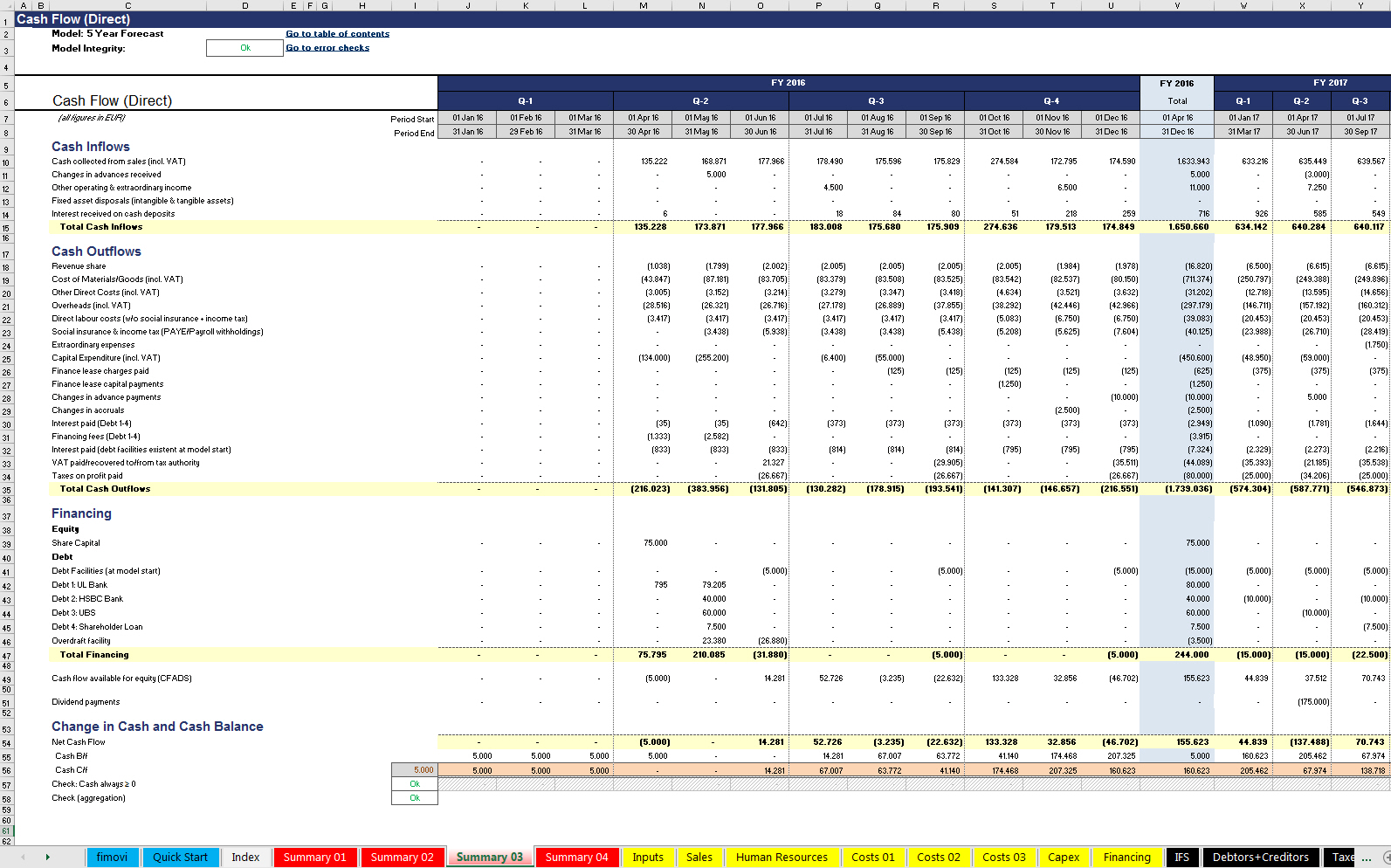This screenshot has height=868, width=1391.
Task: Switch to the Human Resources sheet tab
Action: point(782,858)
